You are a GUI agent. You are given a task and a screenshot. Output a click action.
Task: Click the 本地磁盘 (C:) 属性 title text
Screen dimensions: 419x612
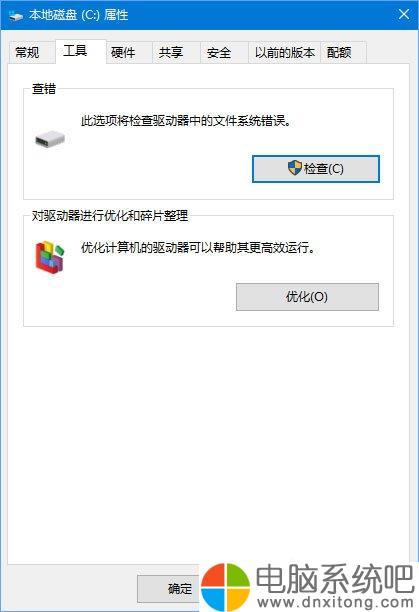(x=78, y=15)
